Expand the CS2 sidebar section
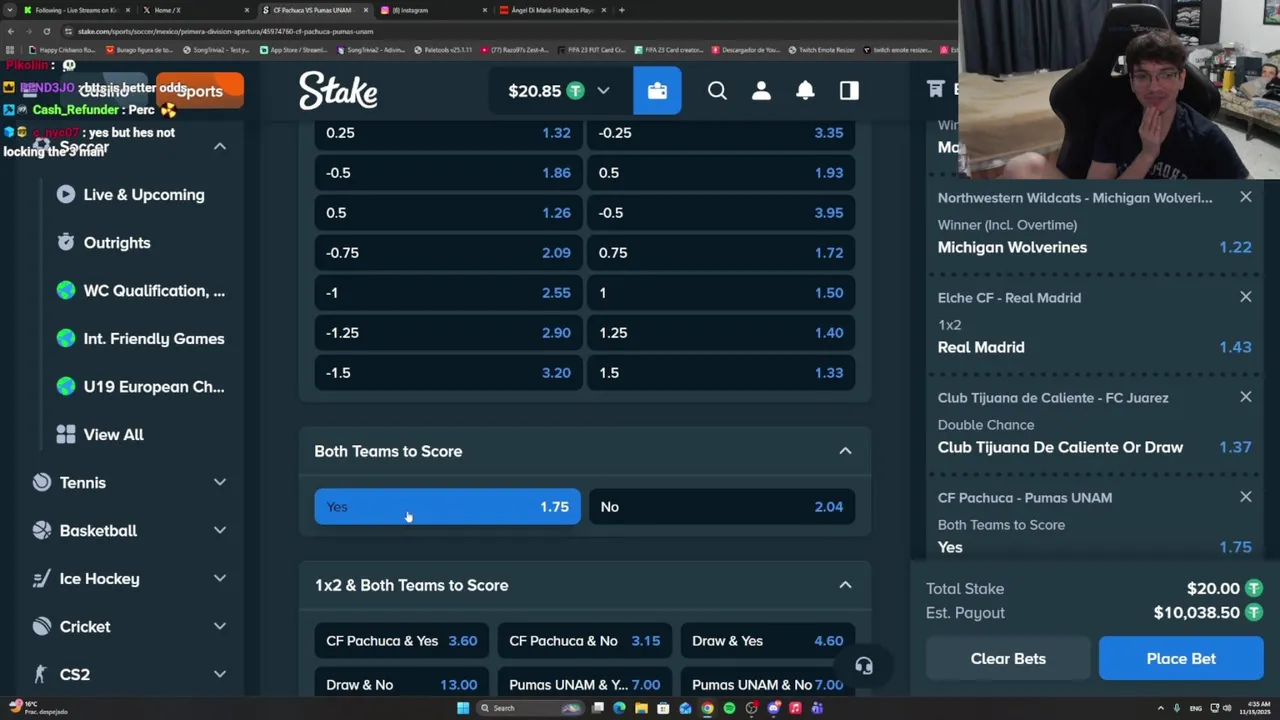 pos(220,675)
